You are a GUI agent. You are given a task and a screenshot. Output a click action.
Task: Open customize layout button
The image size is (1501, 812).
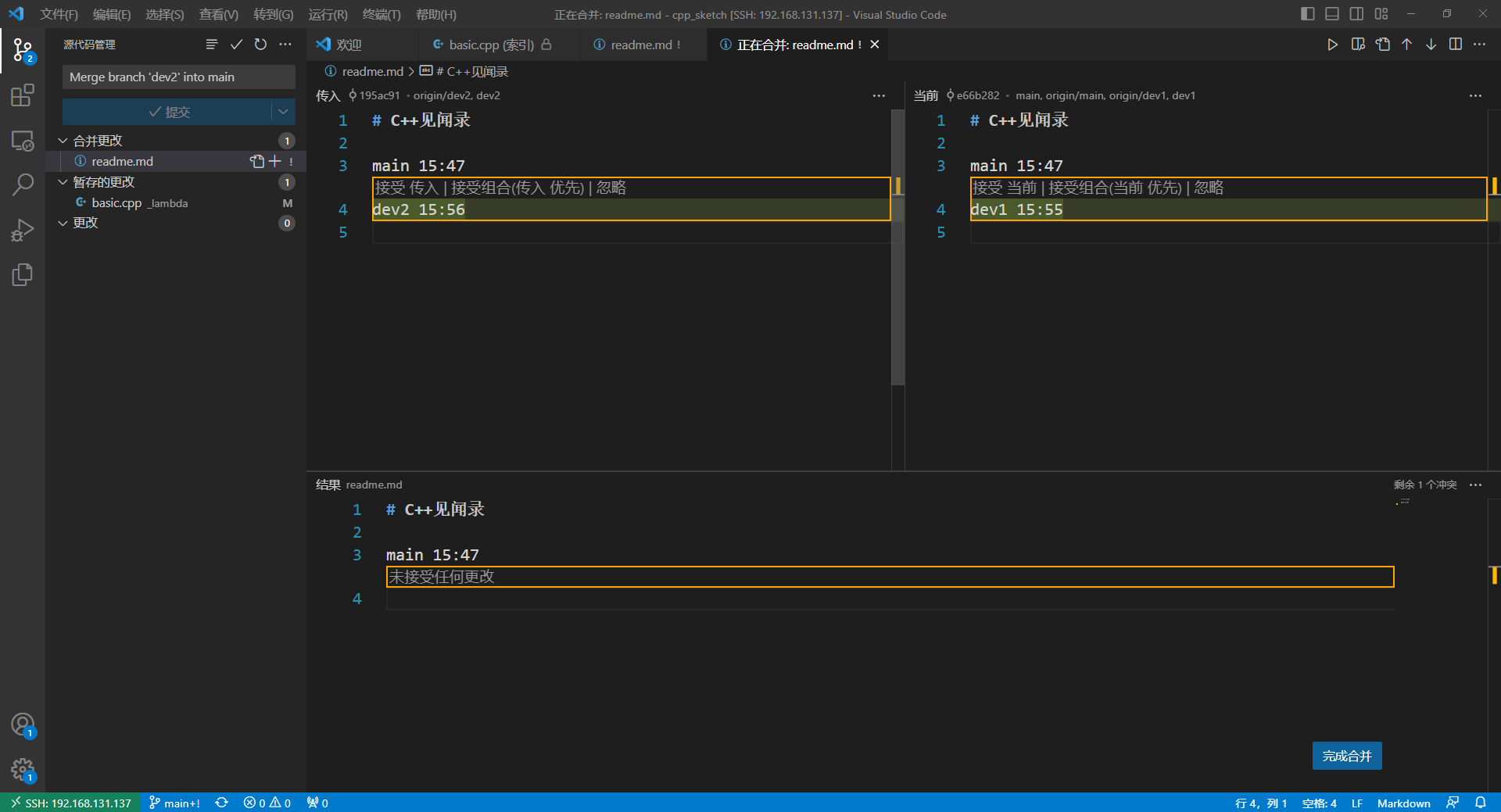tap(1381, 14)
